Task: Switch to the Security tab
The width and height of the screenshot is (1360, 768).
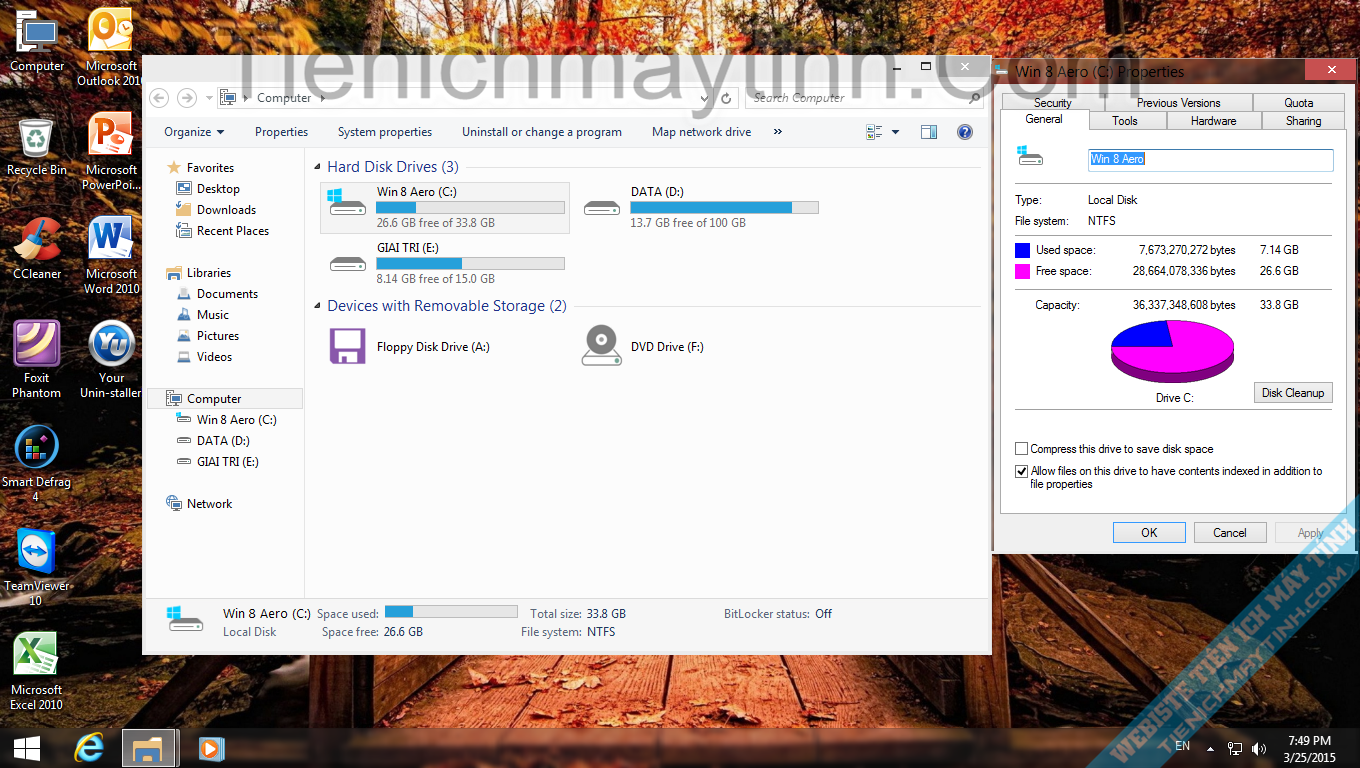Action: tap(1052, 103)
